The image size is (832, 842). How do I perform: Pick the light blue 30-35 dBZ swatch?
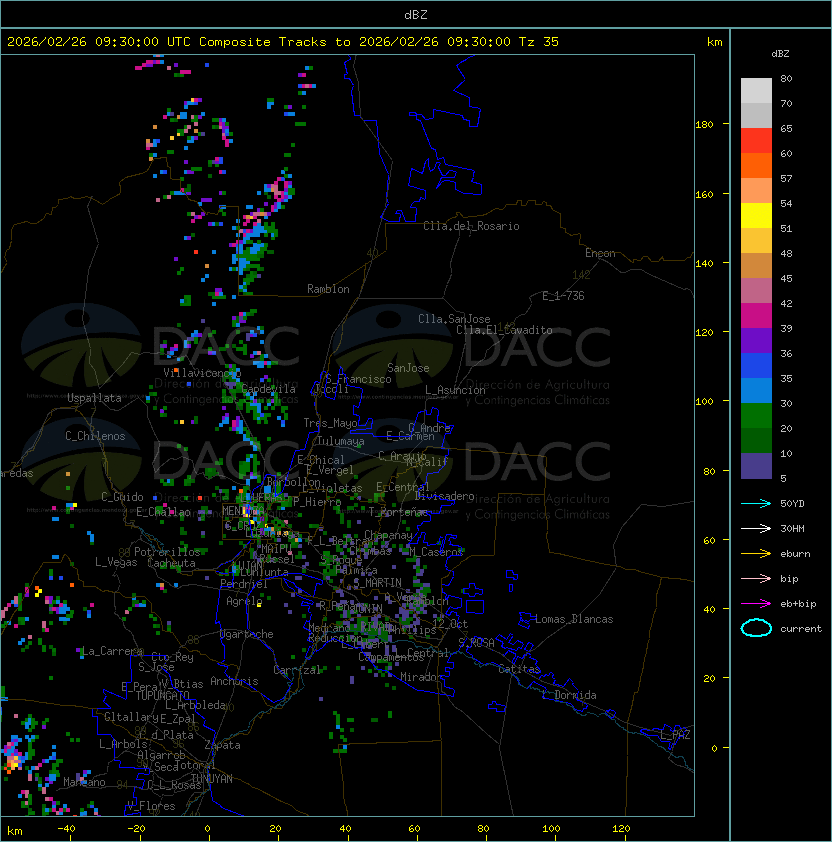pyautogui.click(x=756, y=391)
